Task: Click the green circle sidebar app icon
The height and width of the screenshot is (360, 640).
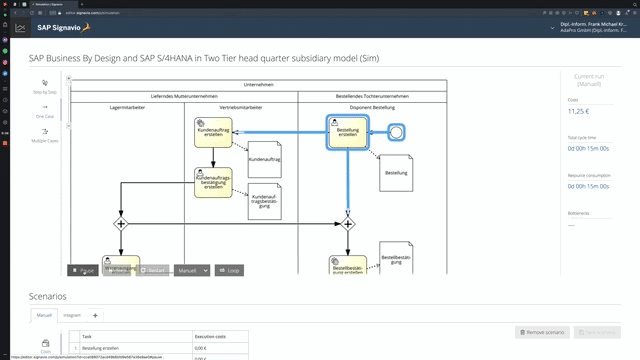Action: pos(5,51)
